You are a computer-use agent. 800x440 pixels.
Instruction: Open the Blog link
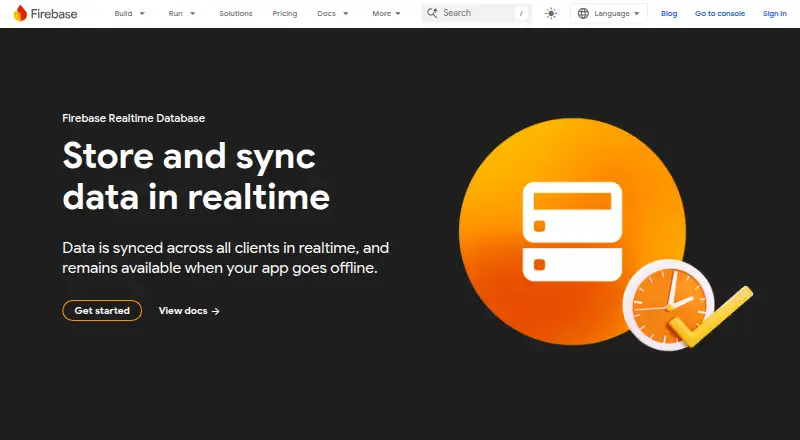click(669, 14)
